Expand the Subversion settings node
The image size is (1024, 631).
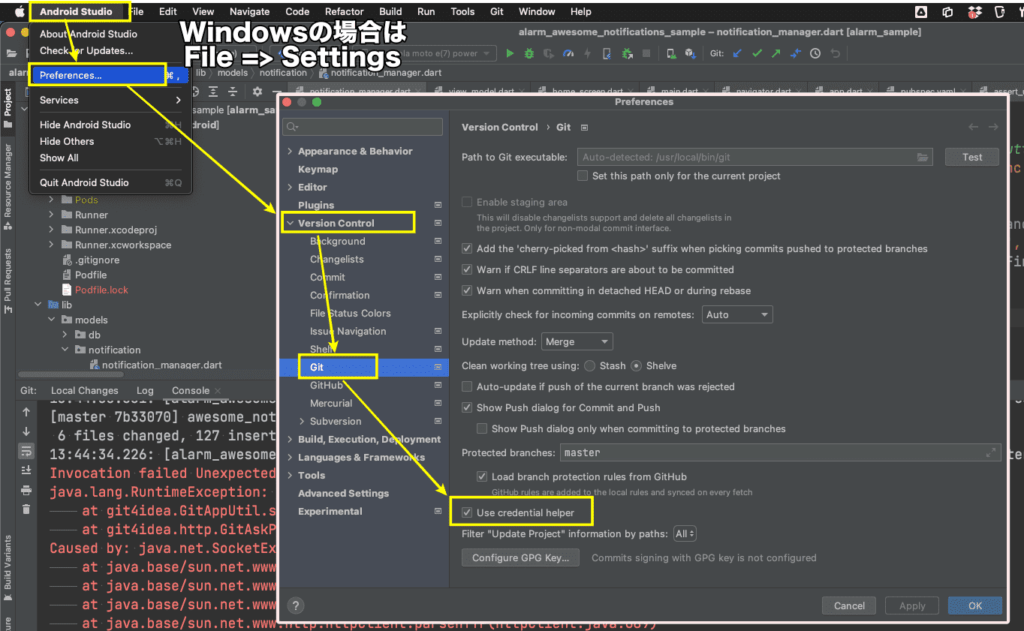(302, 421)
